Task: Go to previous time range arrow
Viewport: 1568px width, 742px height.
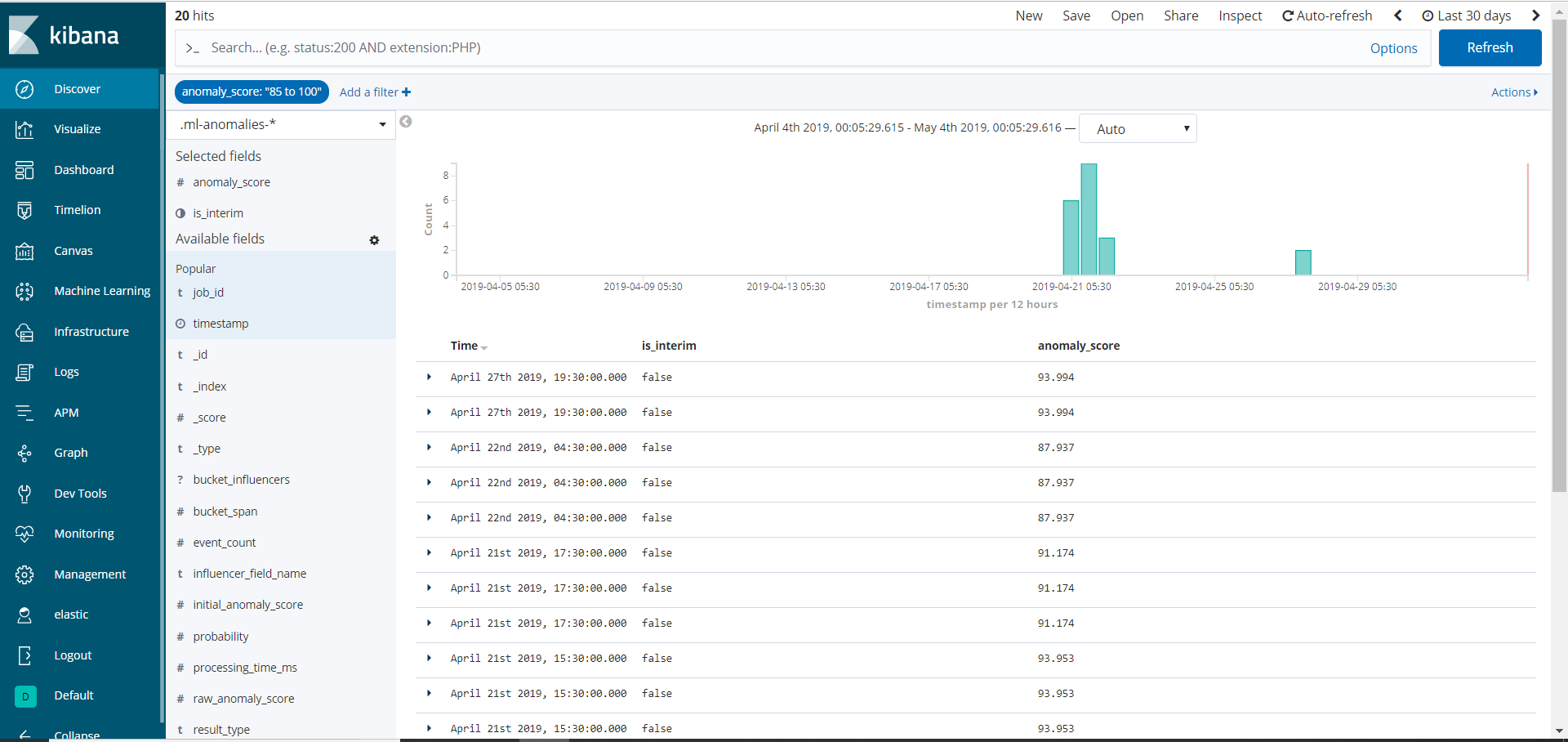Action: (1398, 16)
